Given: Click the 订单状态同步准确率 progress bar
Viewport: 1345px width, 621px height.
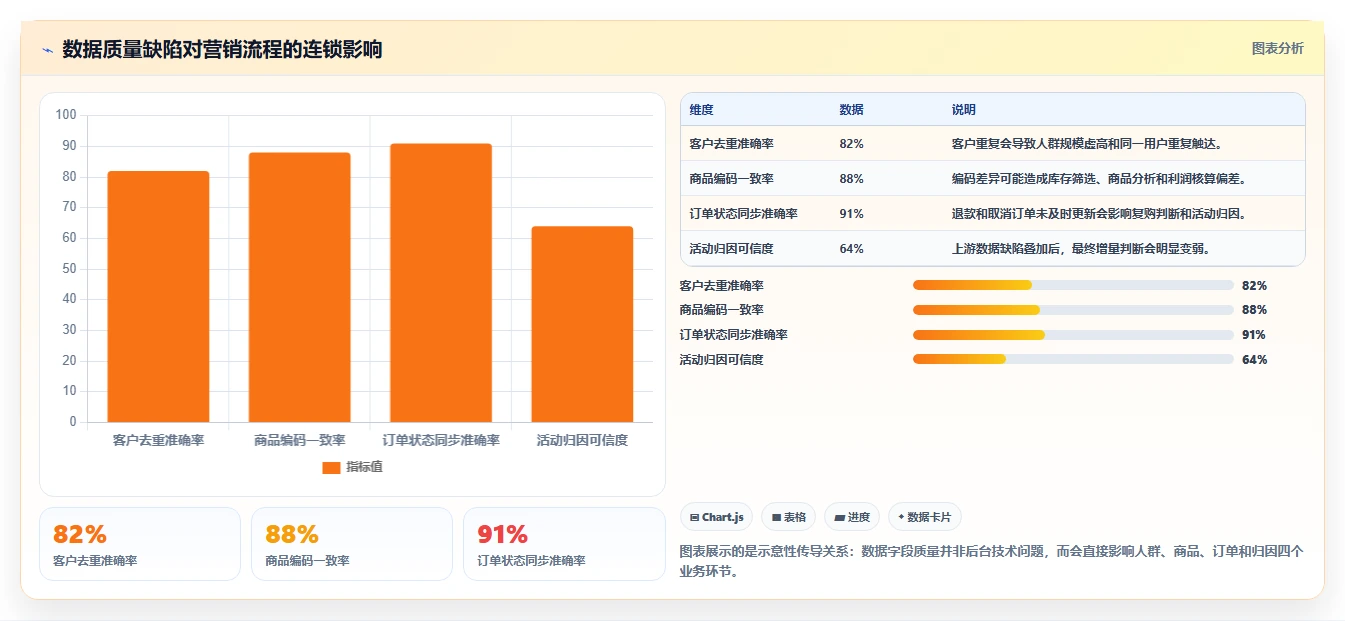Looking at the screenshot, I should (x=1073, y=335).
